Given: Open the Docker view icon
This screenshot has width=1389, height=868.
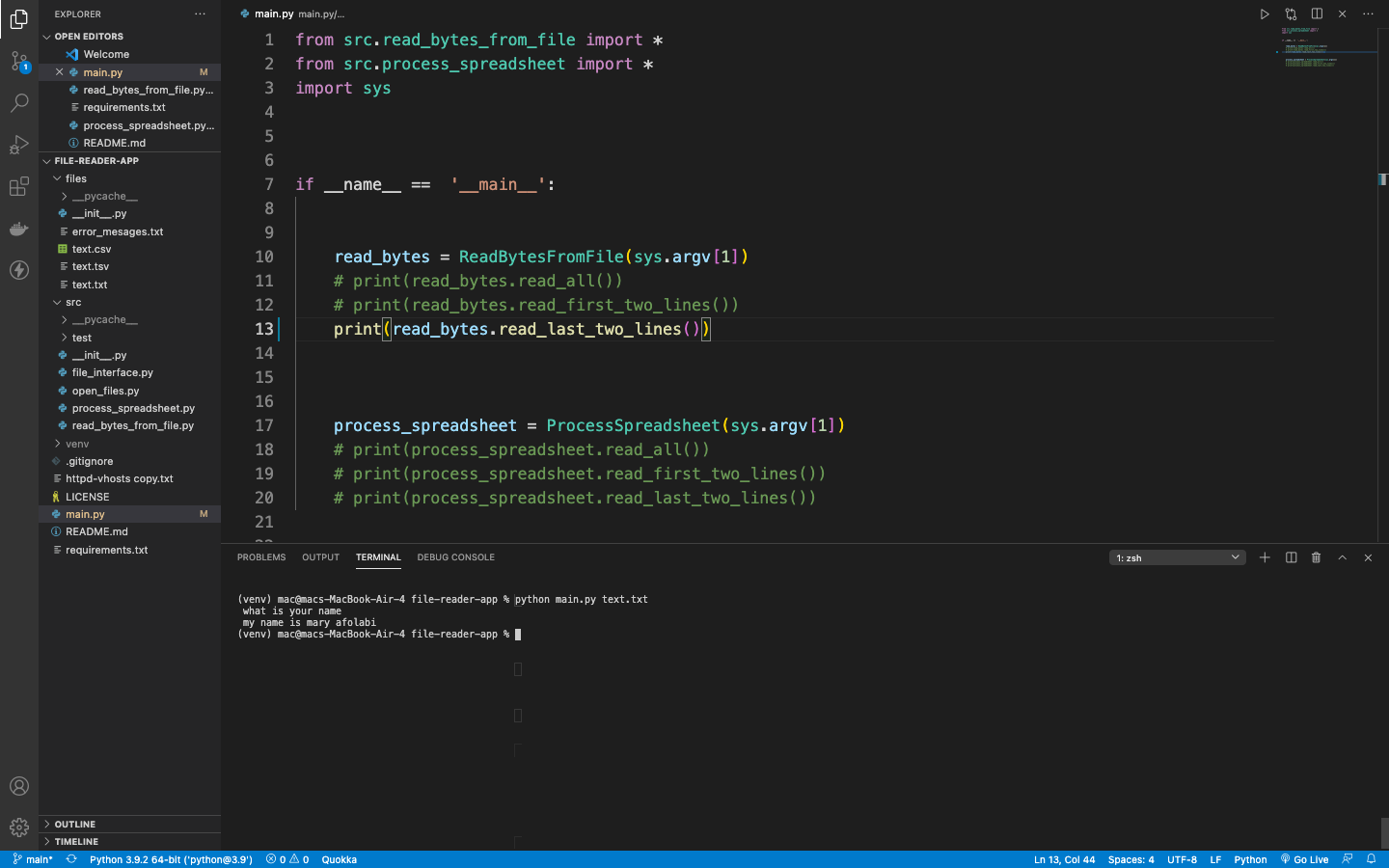Looking at the screenshot, I should (19, 229).
